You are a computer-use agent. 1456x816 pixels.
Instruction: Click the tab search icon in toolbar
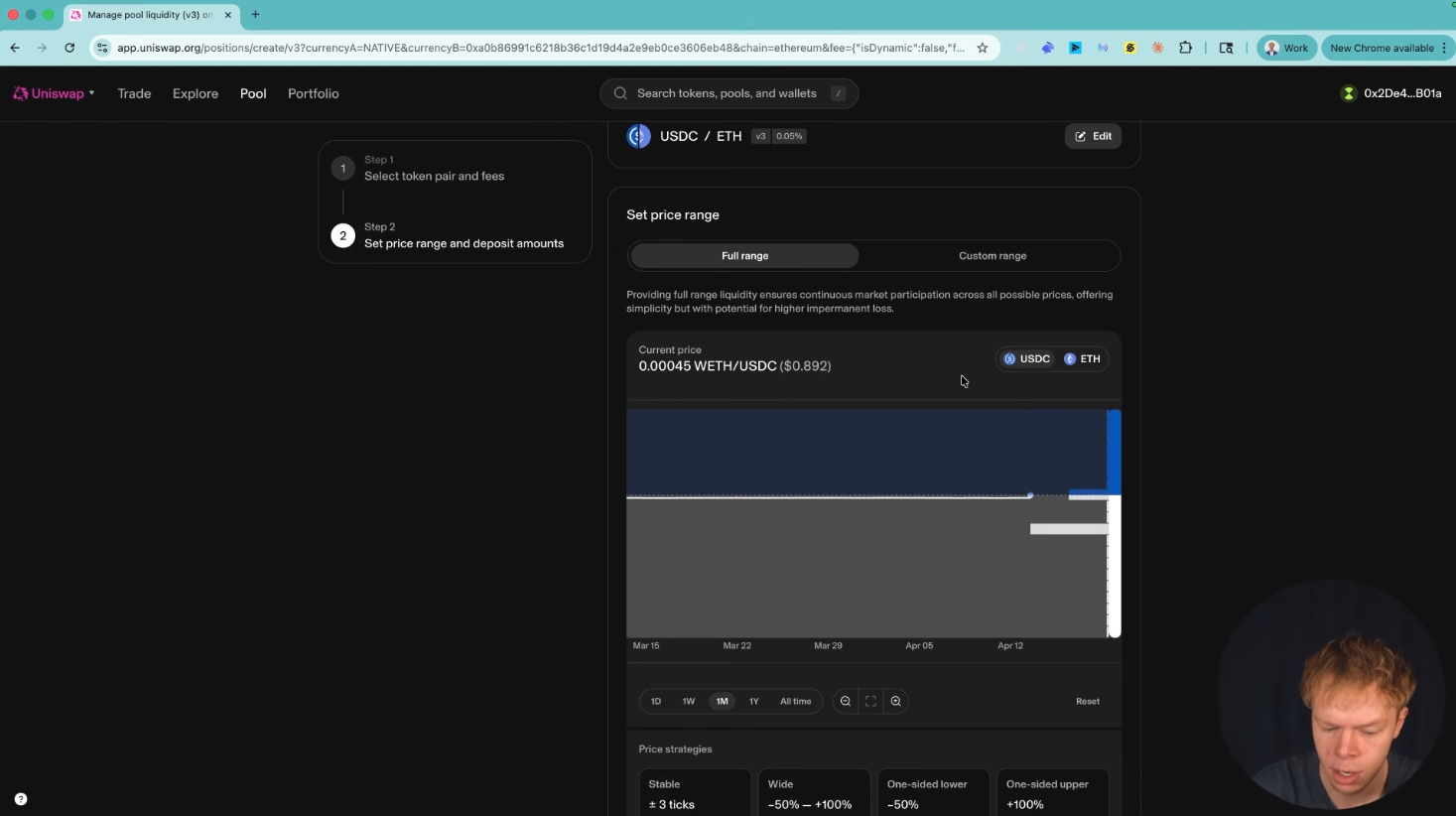(1227, 48)
